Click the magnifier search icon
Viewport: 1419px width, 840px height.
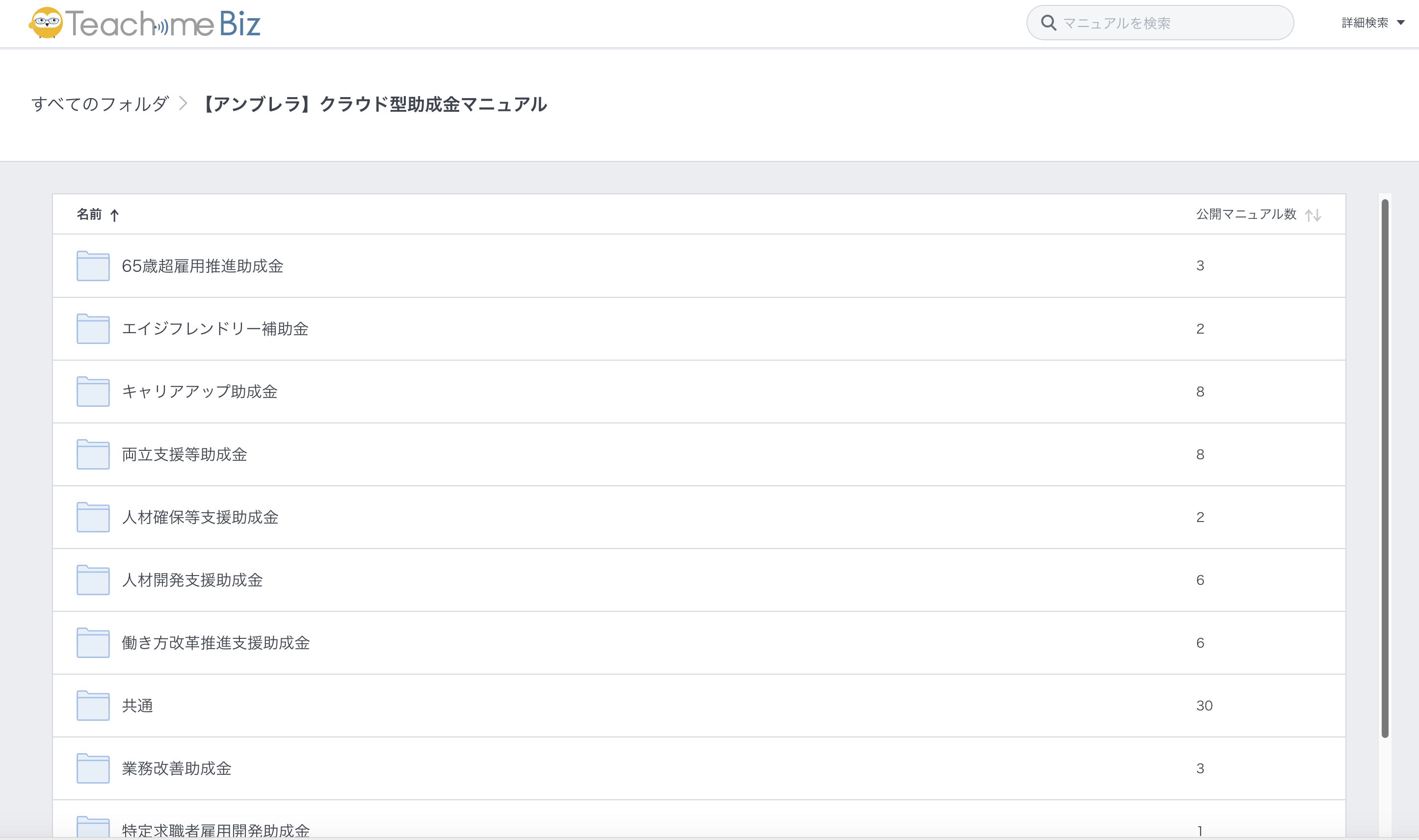coord(1048,23)
